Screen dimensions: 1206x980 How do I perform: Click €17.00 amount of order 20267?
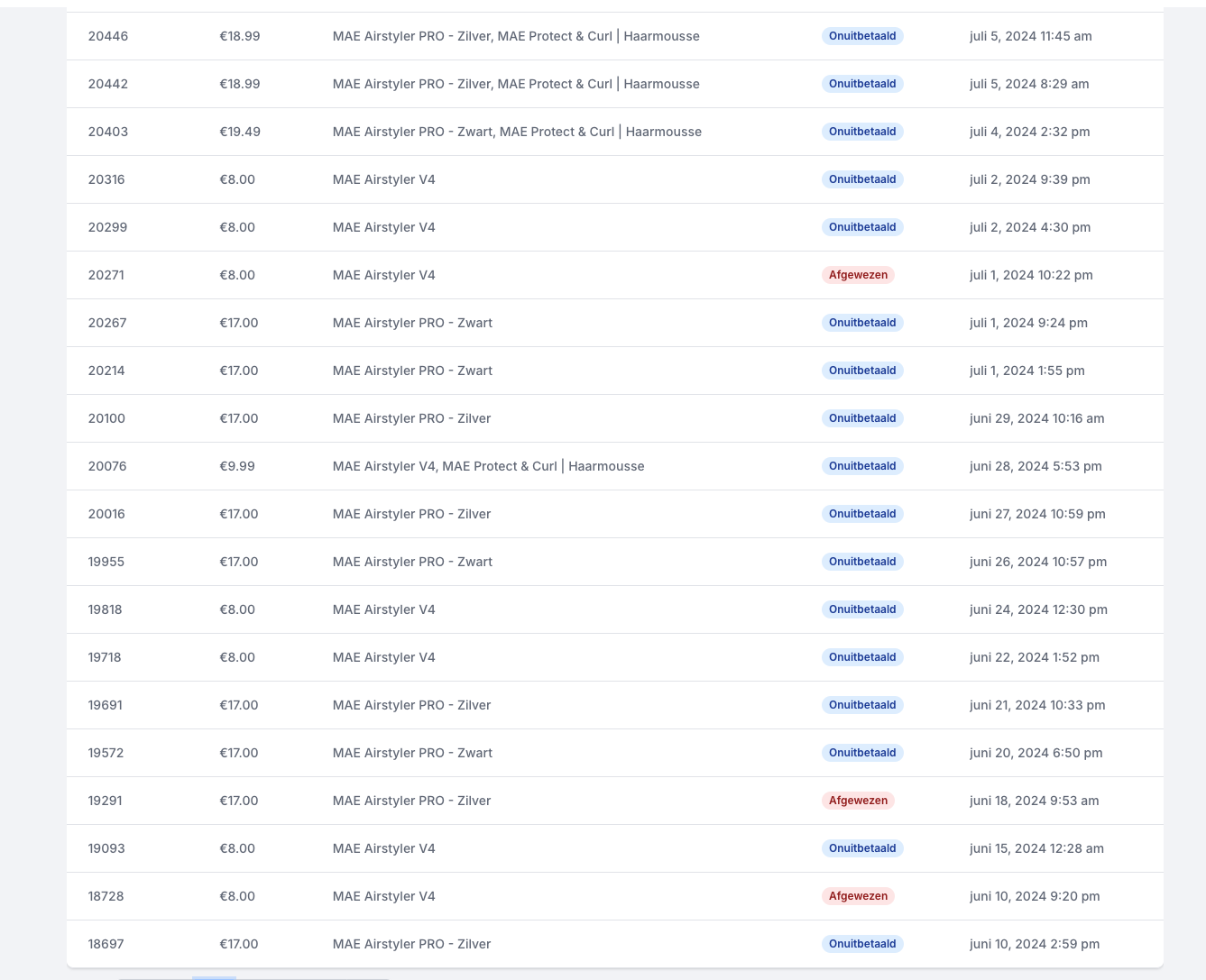click(239, 323)
